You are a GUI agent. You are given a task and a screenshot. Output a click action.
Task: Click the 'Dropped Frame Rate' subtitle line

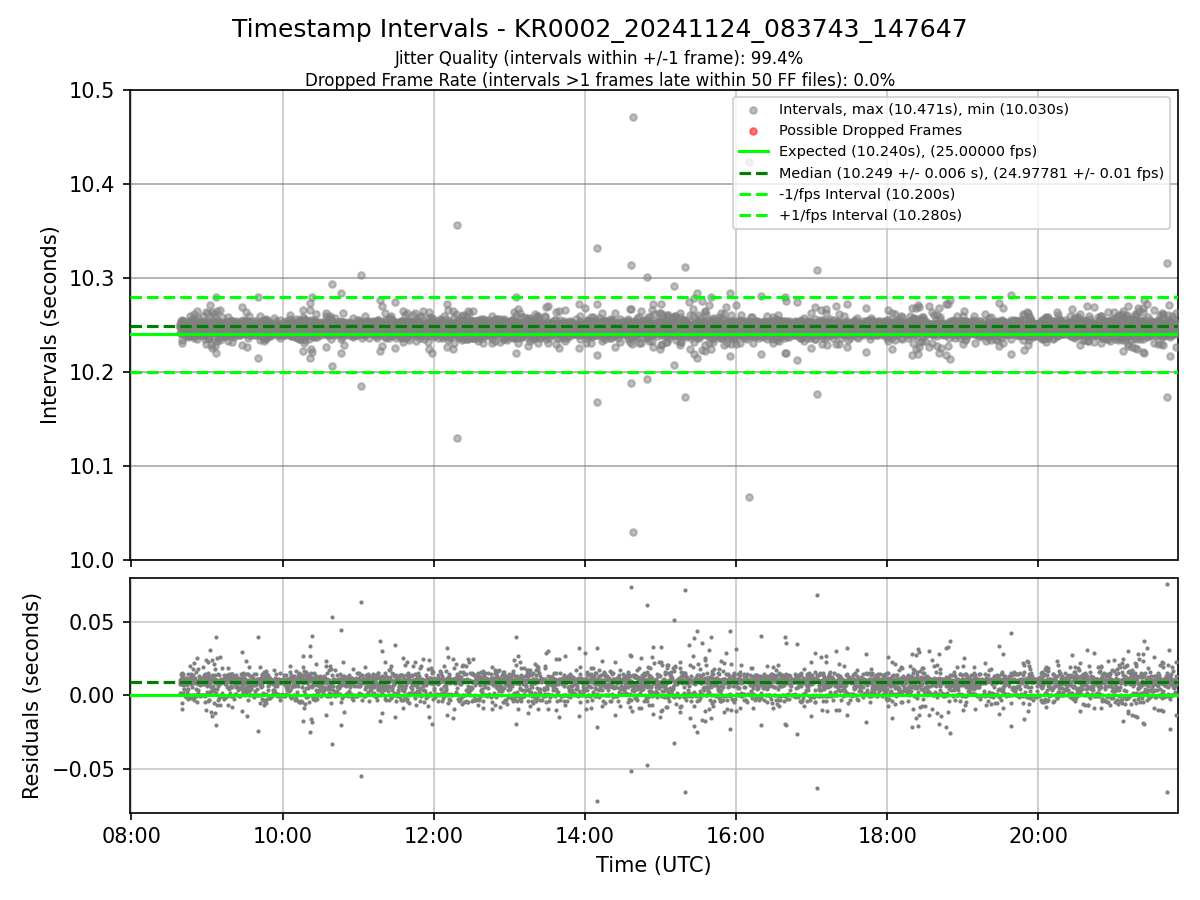[599, 80]
